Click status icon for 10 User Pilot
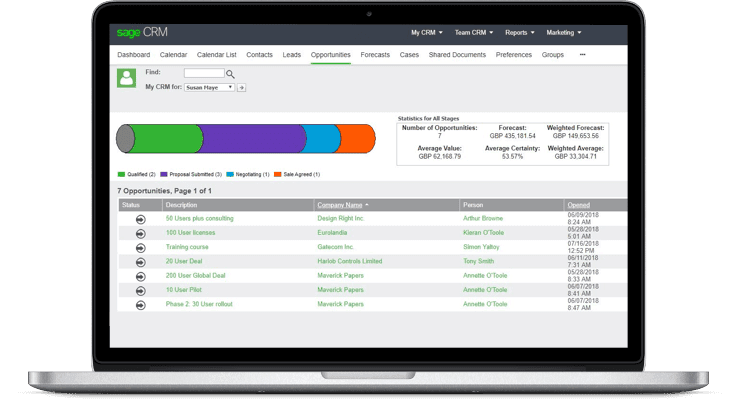This screenshot has width=737, height=400. [139, 289]
